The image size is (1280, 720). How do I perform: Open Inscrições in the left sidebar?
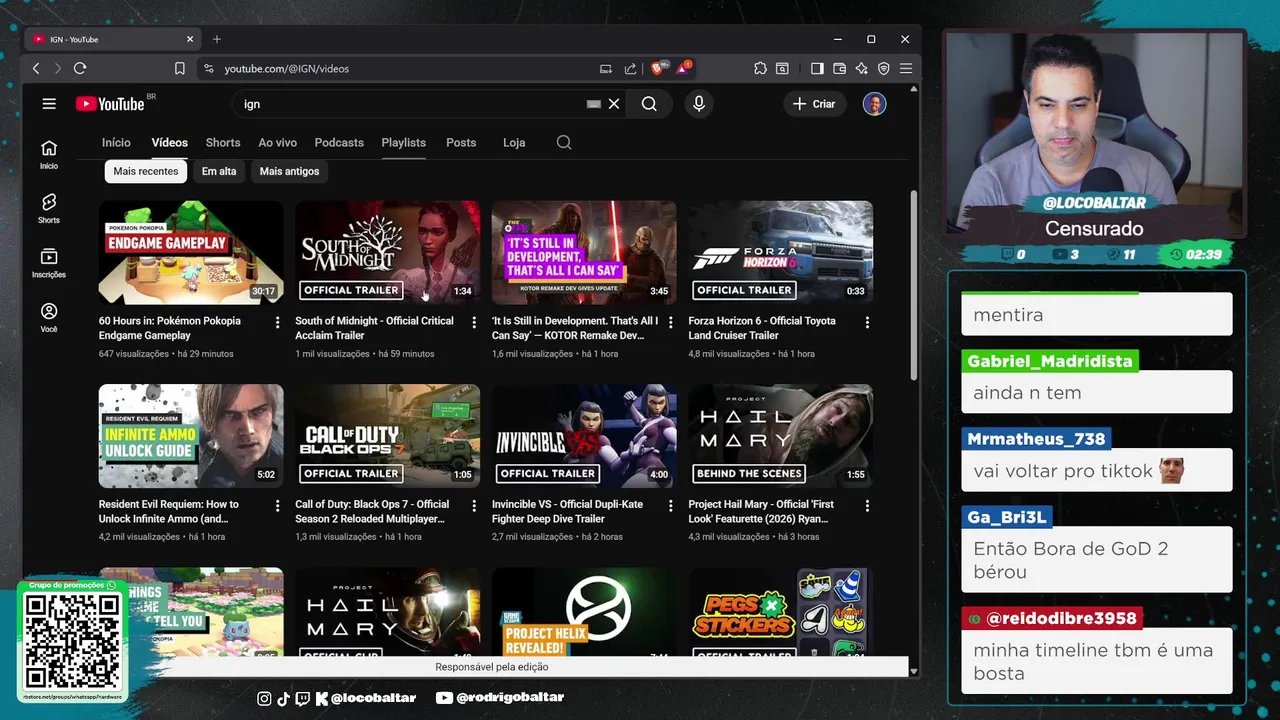pos(49,264)
